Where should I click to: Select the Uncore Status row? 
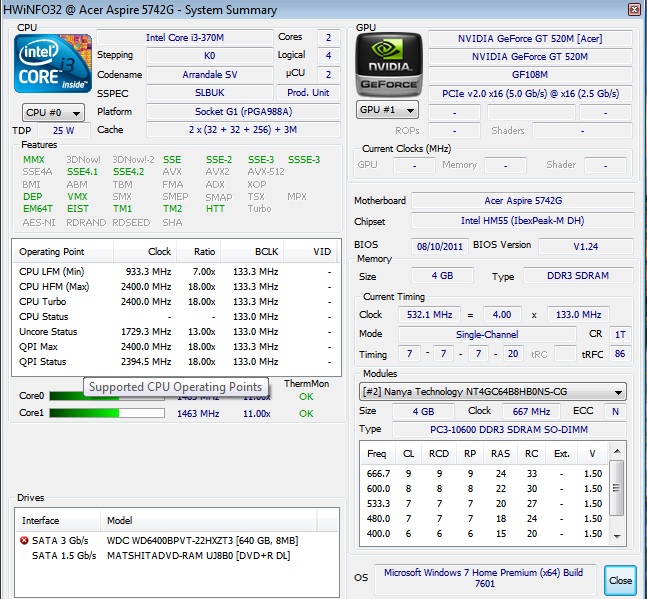(176, 332)
